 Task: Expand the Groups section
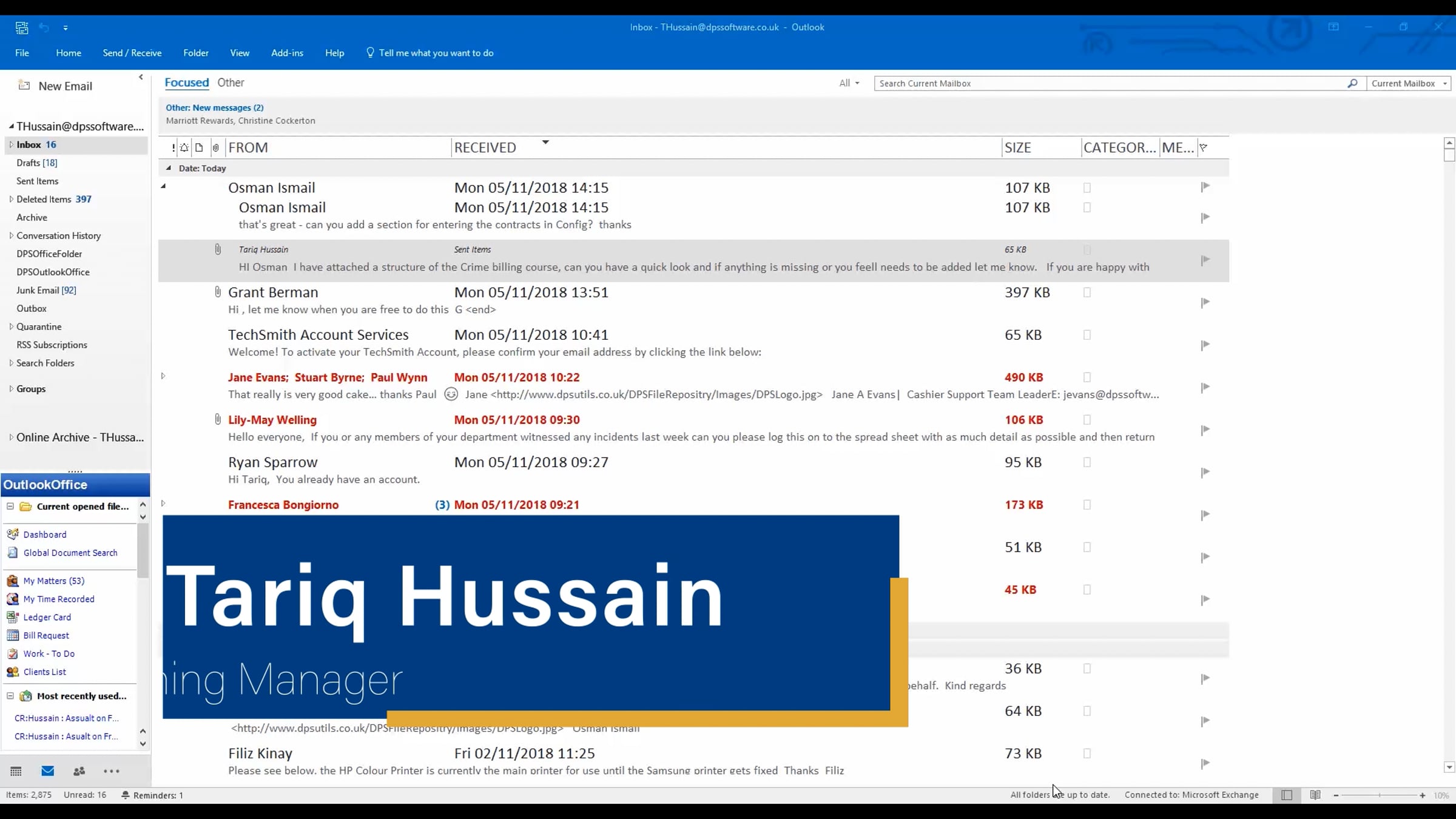[x=11, y=389]
